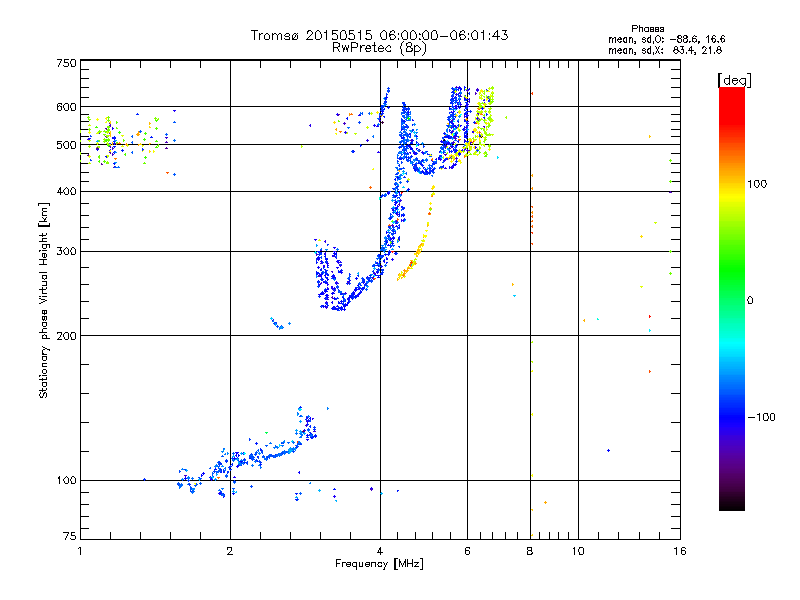800x600 pixels.
Task: Click the colorbar near the 100 label
Action: [732, 184]
